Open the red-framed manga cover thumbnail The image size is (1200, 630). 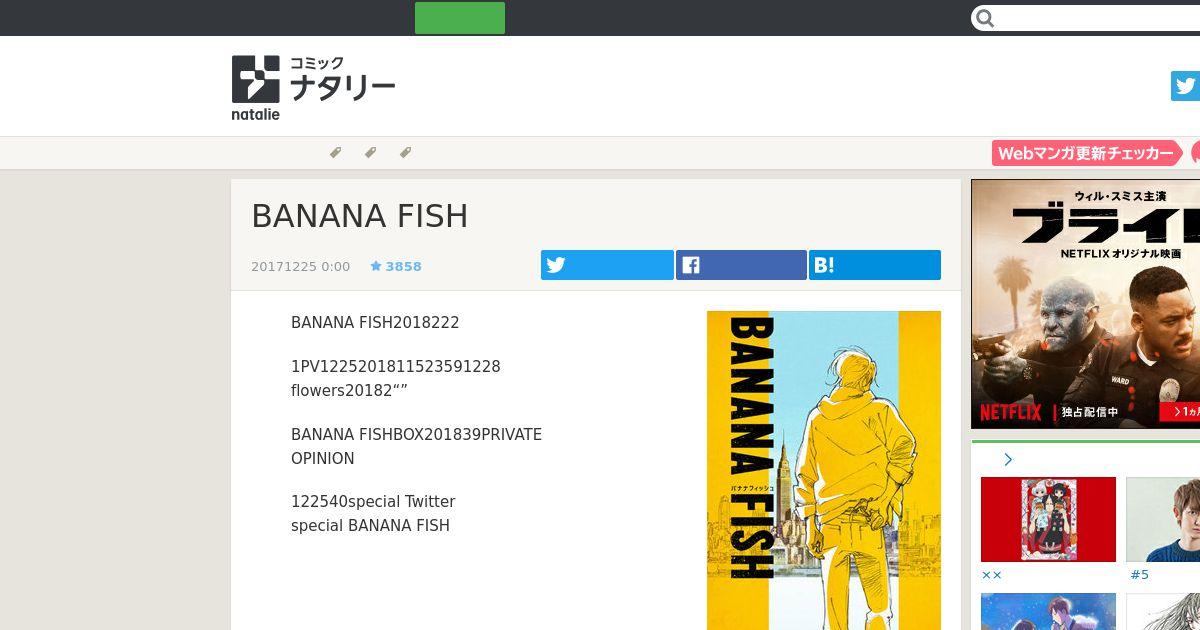click(1048, 519)
